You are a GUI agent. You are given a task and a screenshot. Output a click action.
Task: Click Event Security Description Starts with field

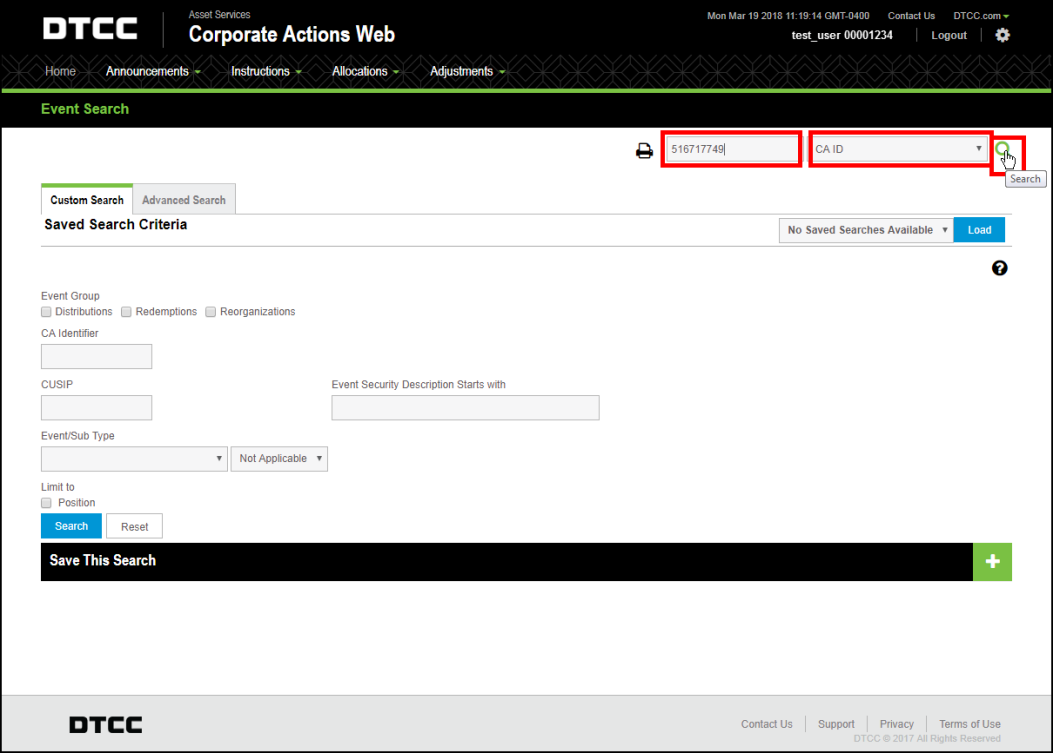(465, 408)
